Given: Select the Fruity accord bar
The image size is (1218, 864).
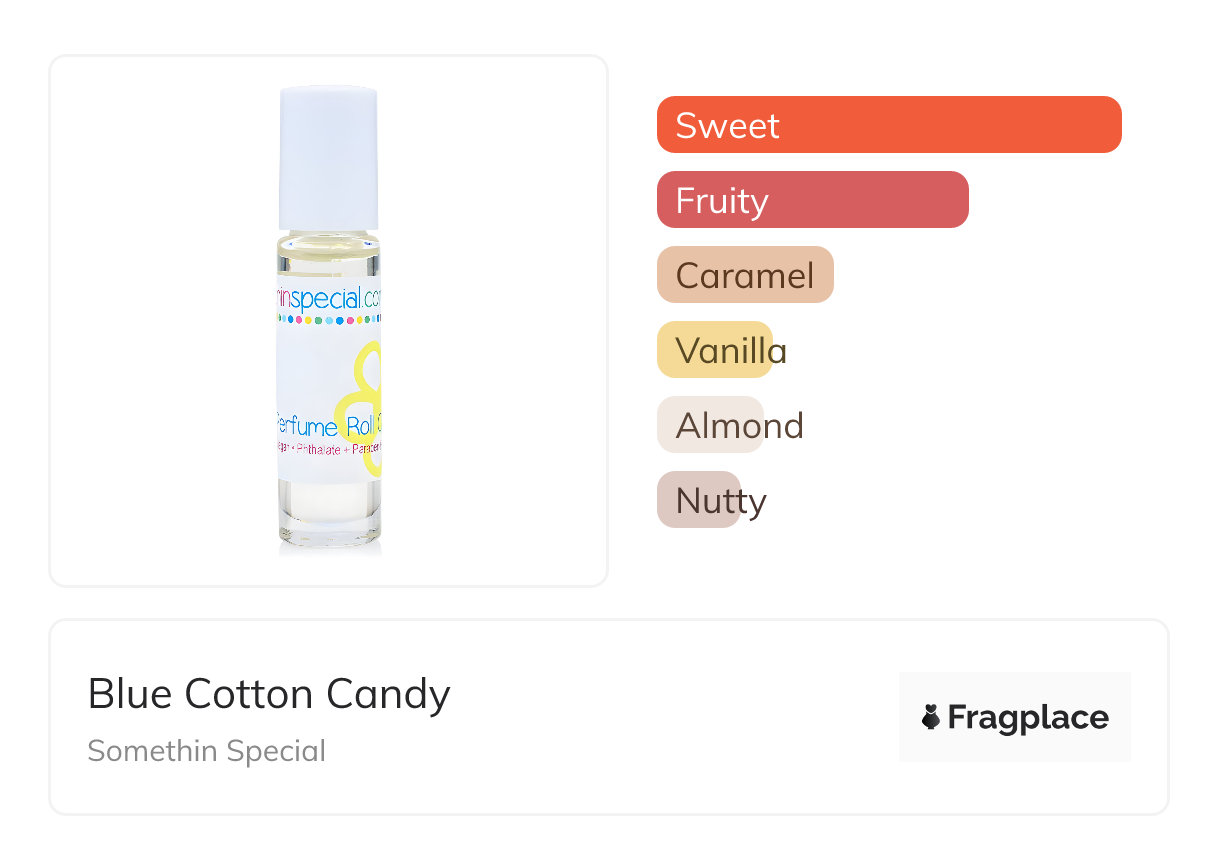Looking at the screenshot, I should [x=812, y=200].
